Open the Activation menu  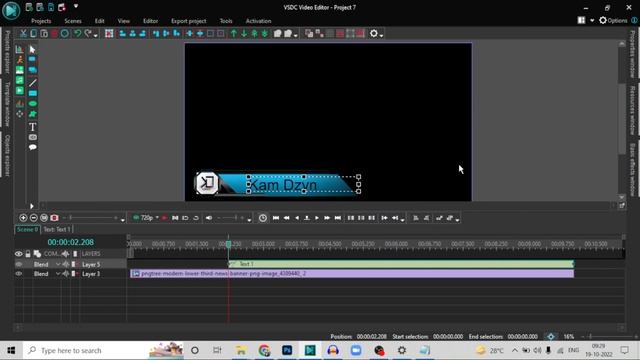point(258,21)
